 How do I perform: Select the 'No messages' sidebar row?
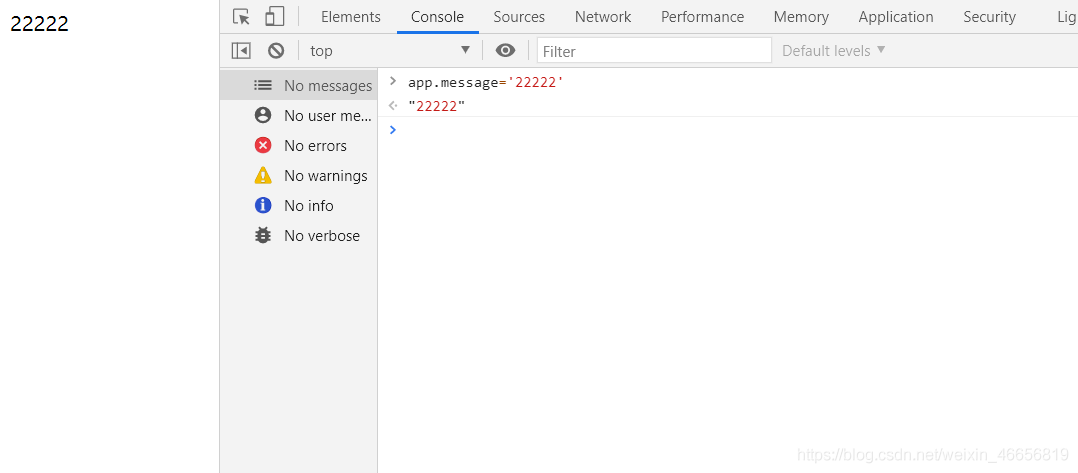[x=298, y=85]
